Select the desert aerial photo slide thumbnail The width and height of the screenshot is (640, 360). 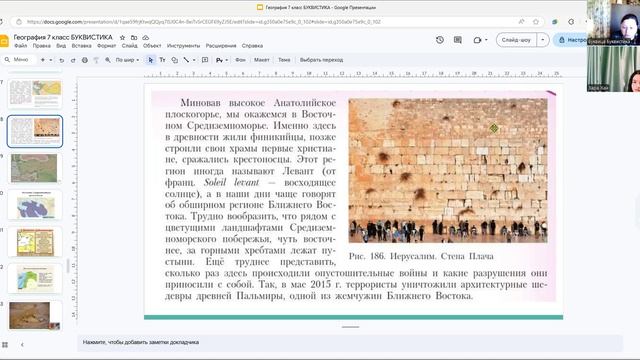click(35, 316)
